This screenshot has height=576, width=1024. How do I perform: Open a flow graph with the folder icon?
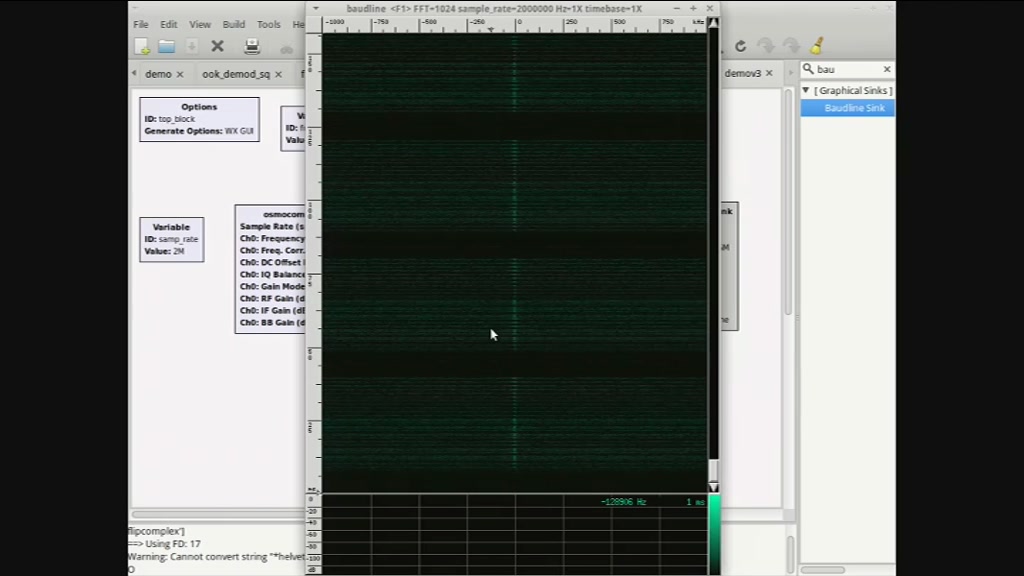coord(167,46)
